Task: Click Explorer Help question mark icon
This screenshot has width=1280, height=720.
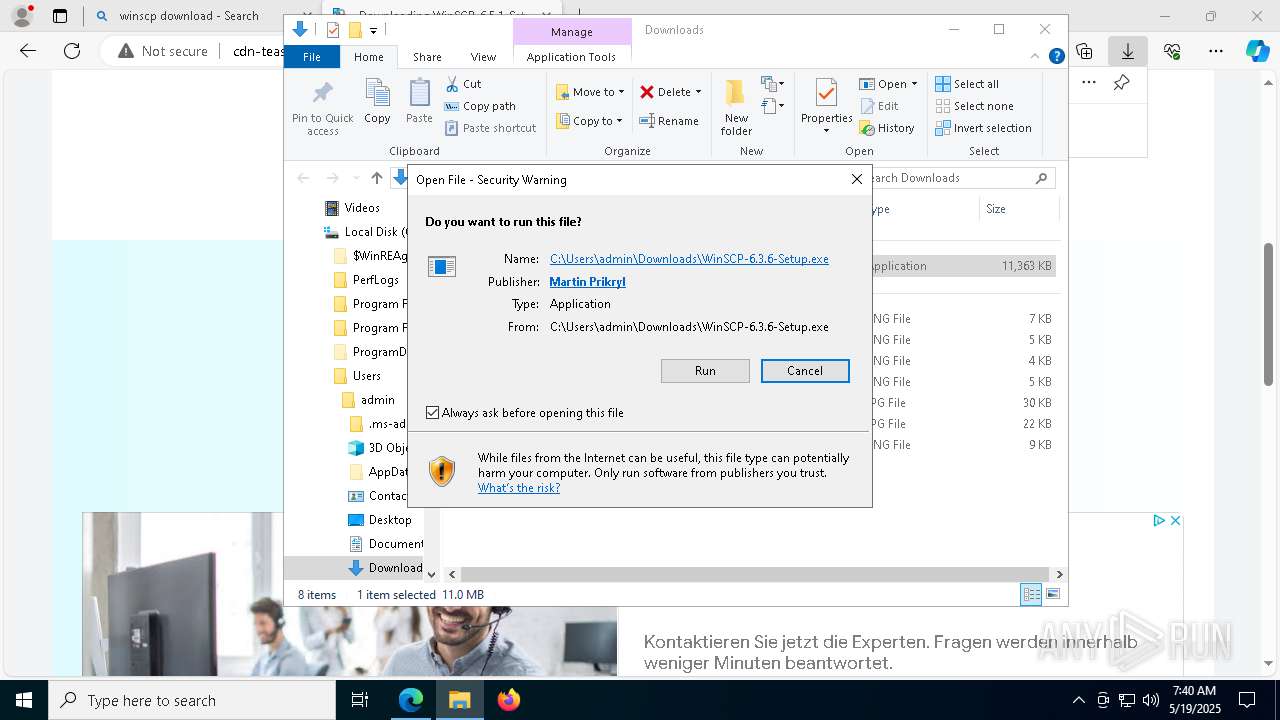Action: 1056,57
